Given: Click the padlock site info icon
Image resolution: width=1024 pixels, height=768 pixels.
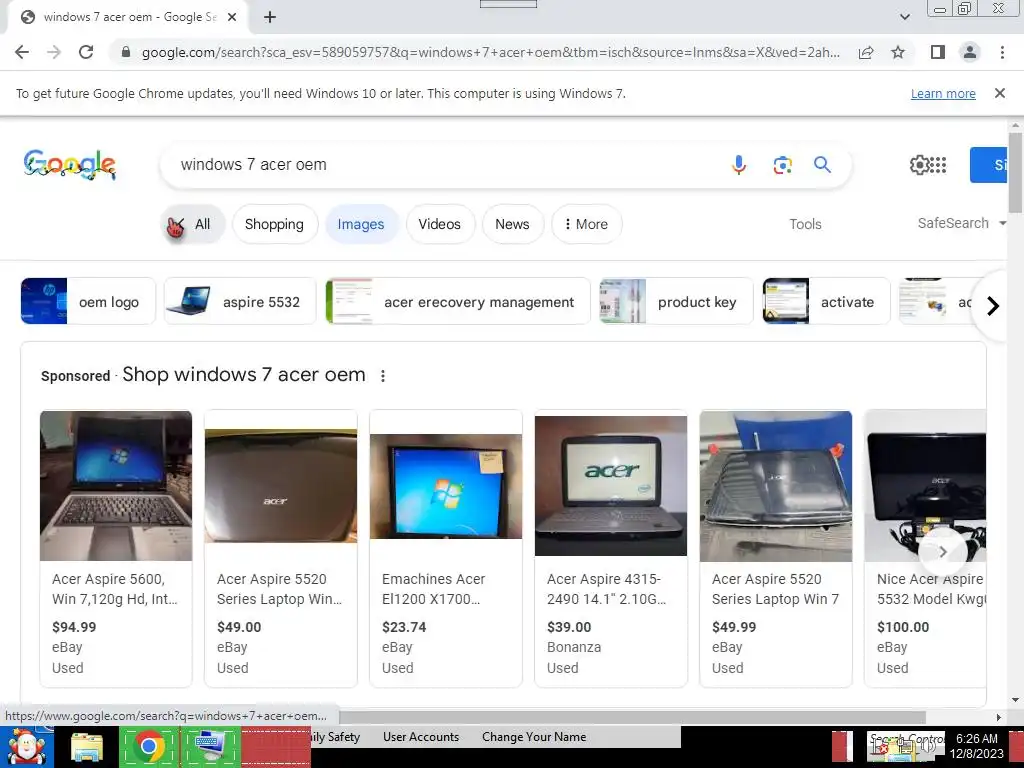Looking at the screenshot, I should pyautogui.click(x=126, y=52).
